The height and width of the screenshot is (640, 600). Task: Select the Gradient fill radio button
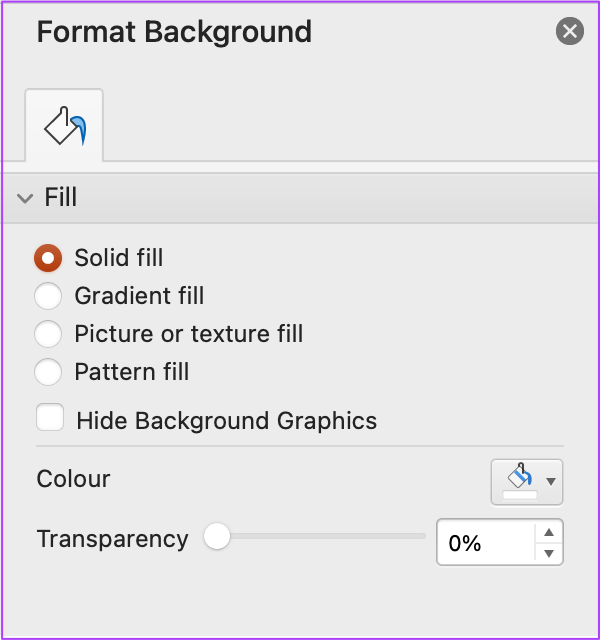tap(48, 296)
